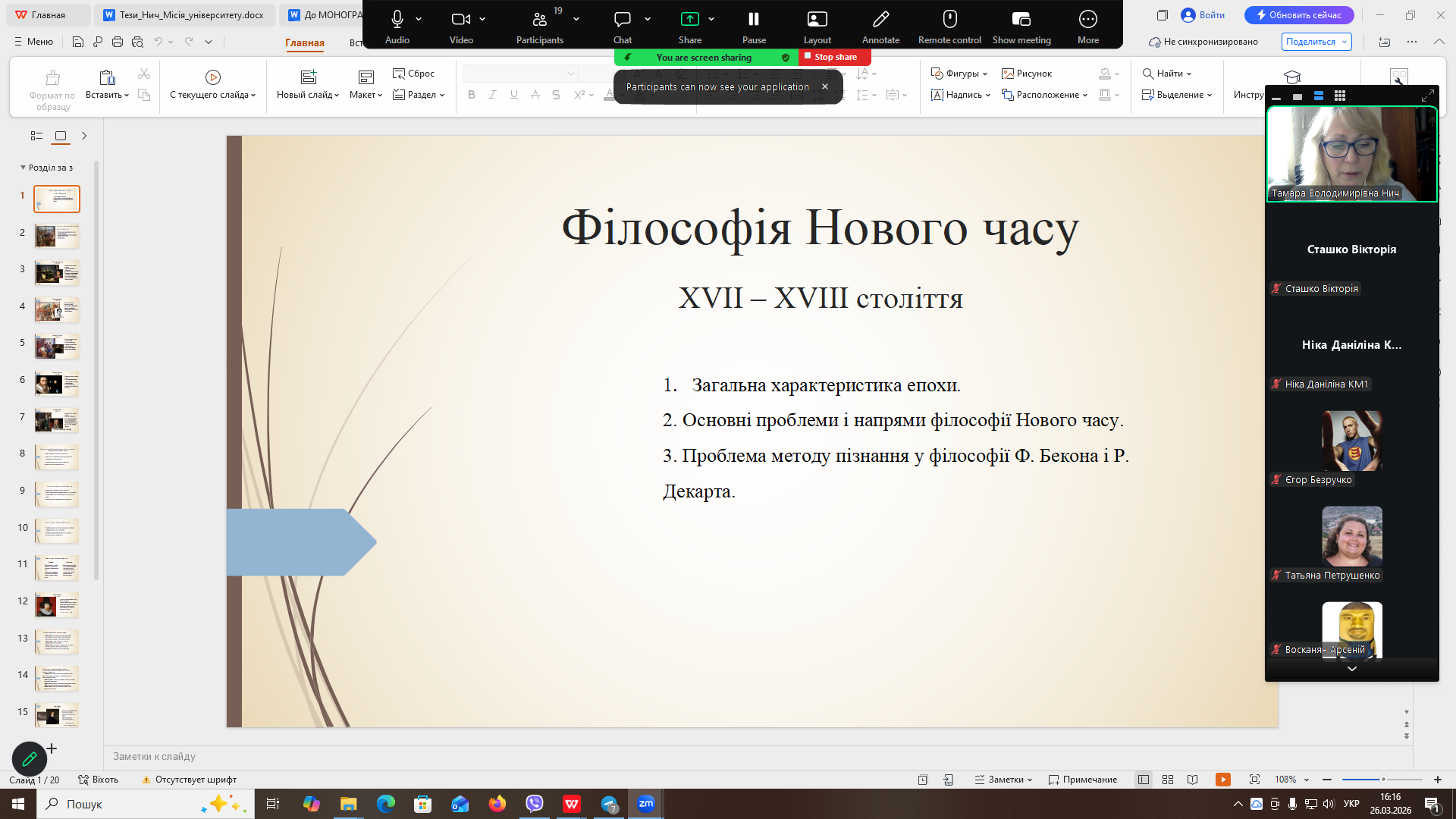Toggle Zoom Video camera button
The width and height of the screenshot is (1456, 819).
[460, 20]
